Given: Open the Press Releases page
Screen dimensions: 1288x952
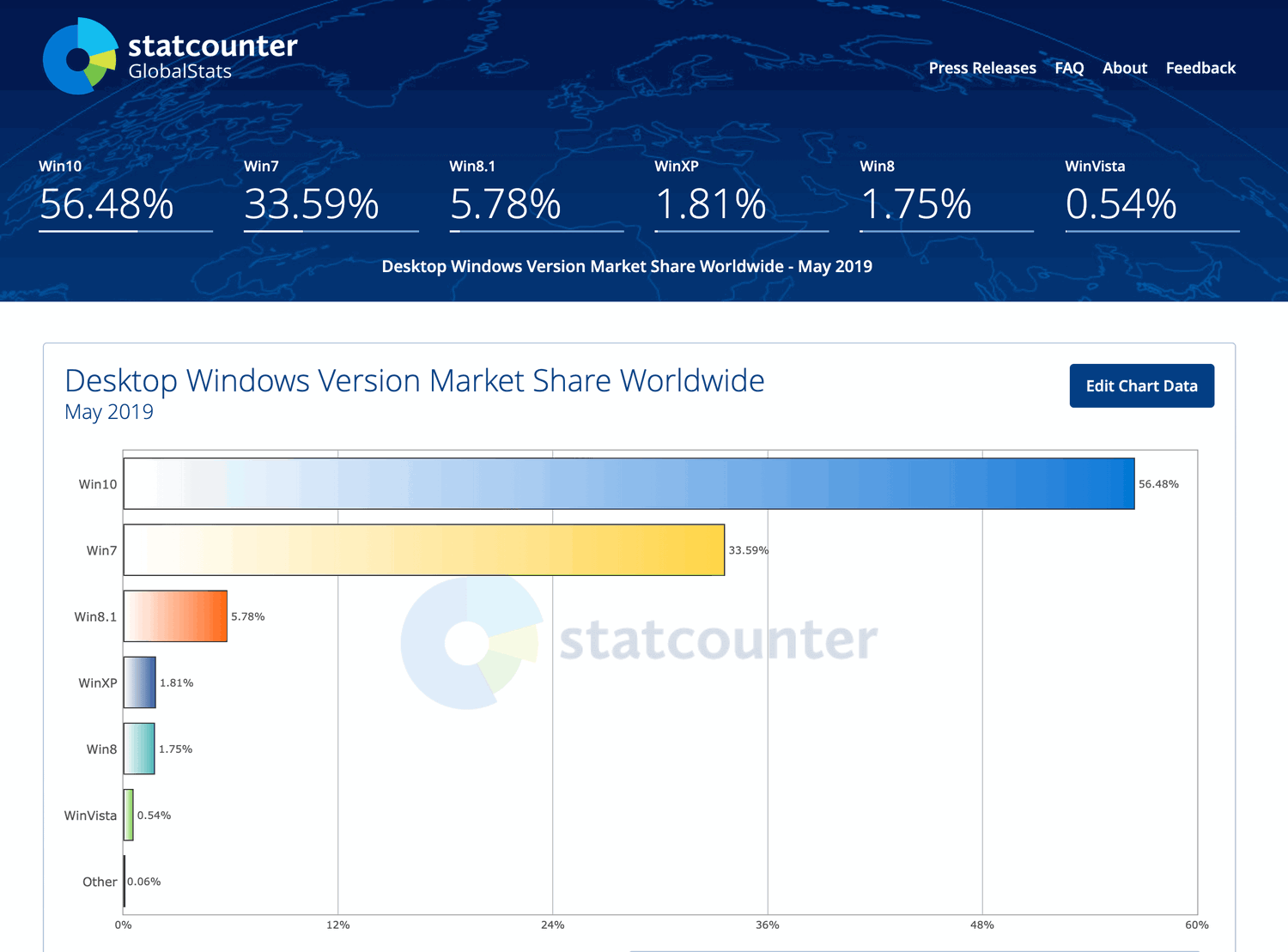Looking at the screenshot, I should point(981,68).
